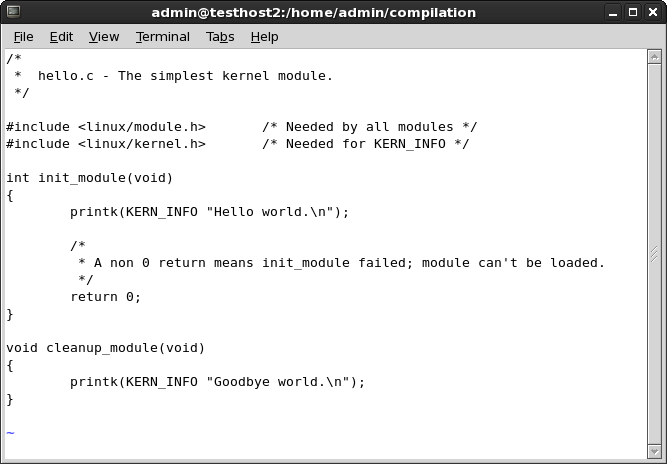Click the printk 'Hello world.\n' line
667x464 pixels.
[209, 212]
